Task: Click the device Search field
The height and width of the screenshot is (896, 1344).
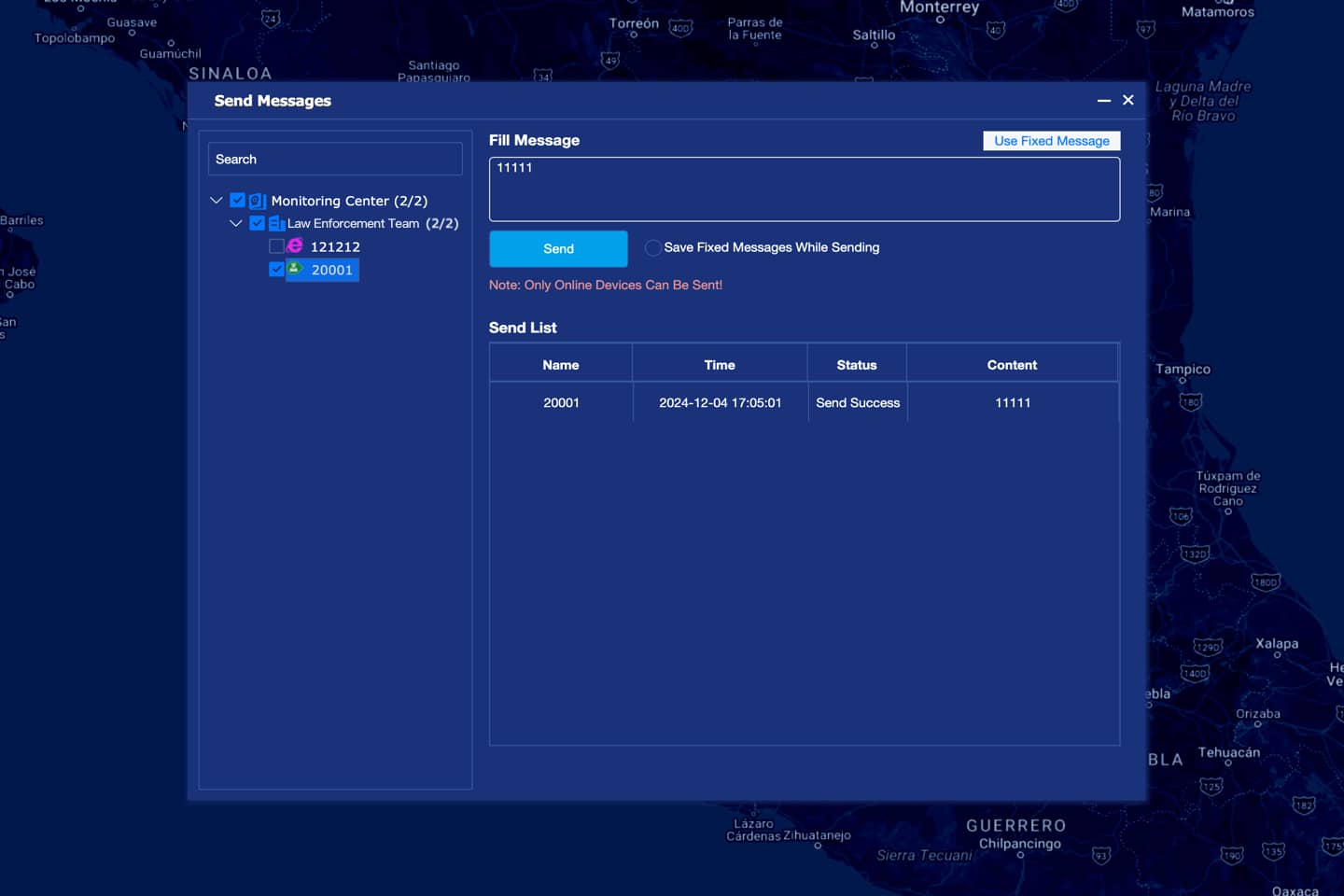Action: tap(335, 160)
